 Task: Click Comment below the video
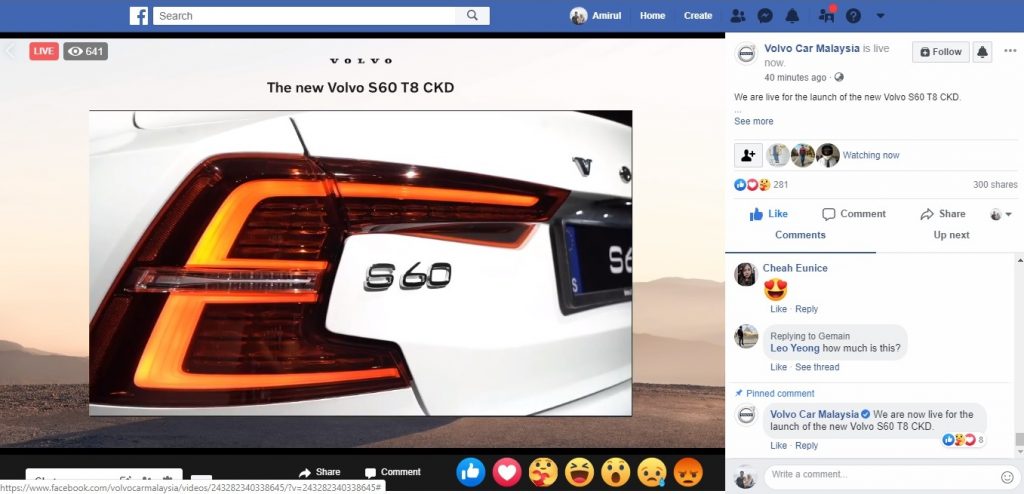(392, 472)
